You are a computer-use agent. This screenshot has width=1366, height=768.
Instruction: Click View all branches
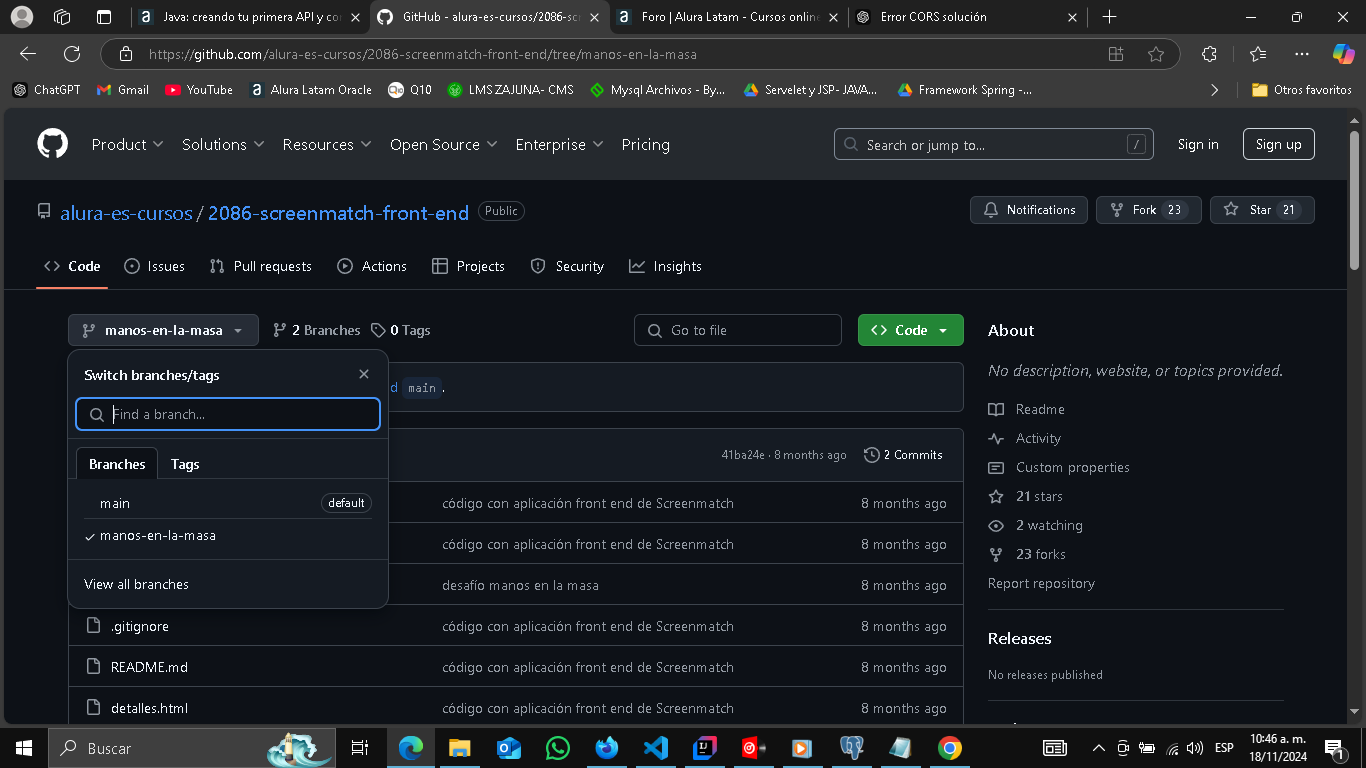[136, 584]
